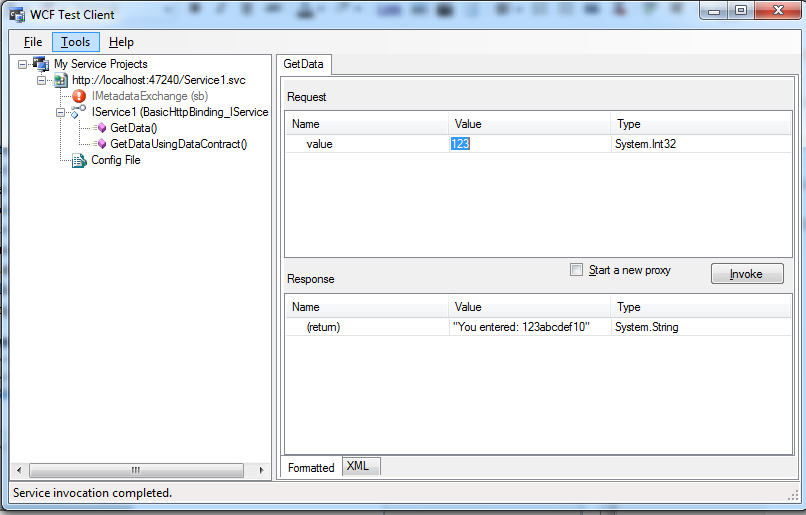Open the Help menu
This screenshot has width=806, height=515.
tap(121, 42)
